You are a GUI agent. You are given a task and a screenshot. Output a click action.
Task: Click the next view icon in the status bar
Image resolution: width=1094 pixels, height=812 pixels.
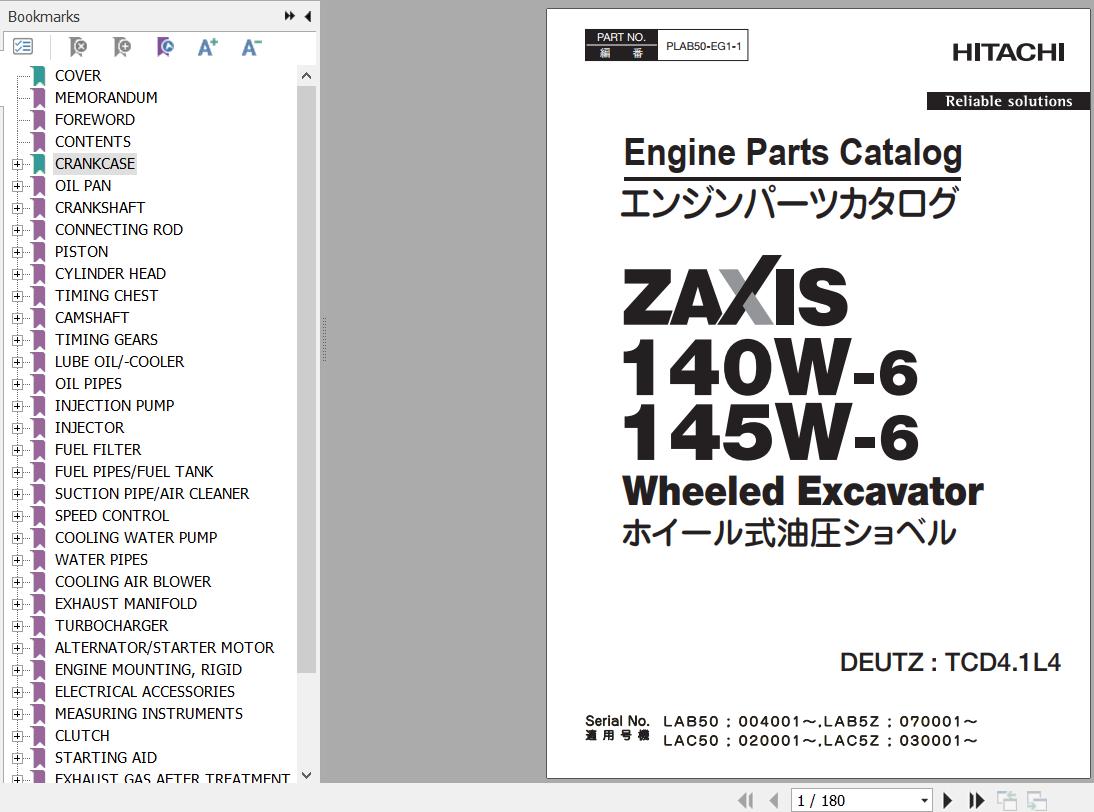(1037, 800)
